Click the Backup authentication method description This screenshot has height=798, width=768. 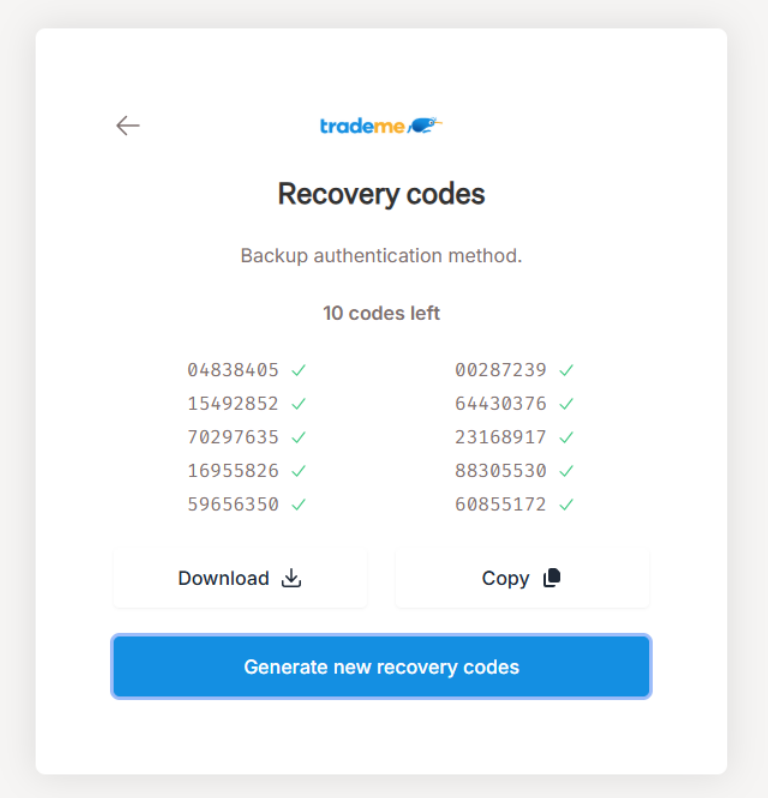click(381, 256)
